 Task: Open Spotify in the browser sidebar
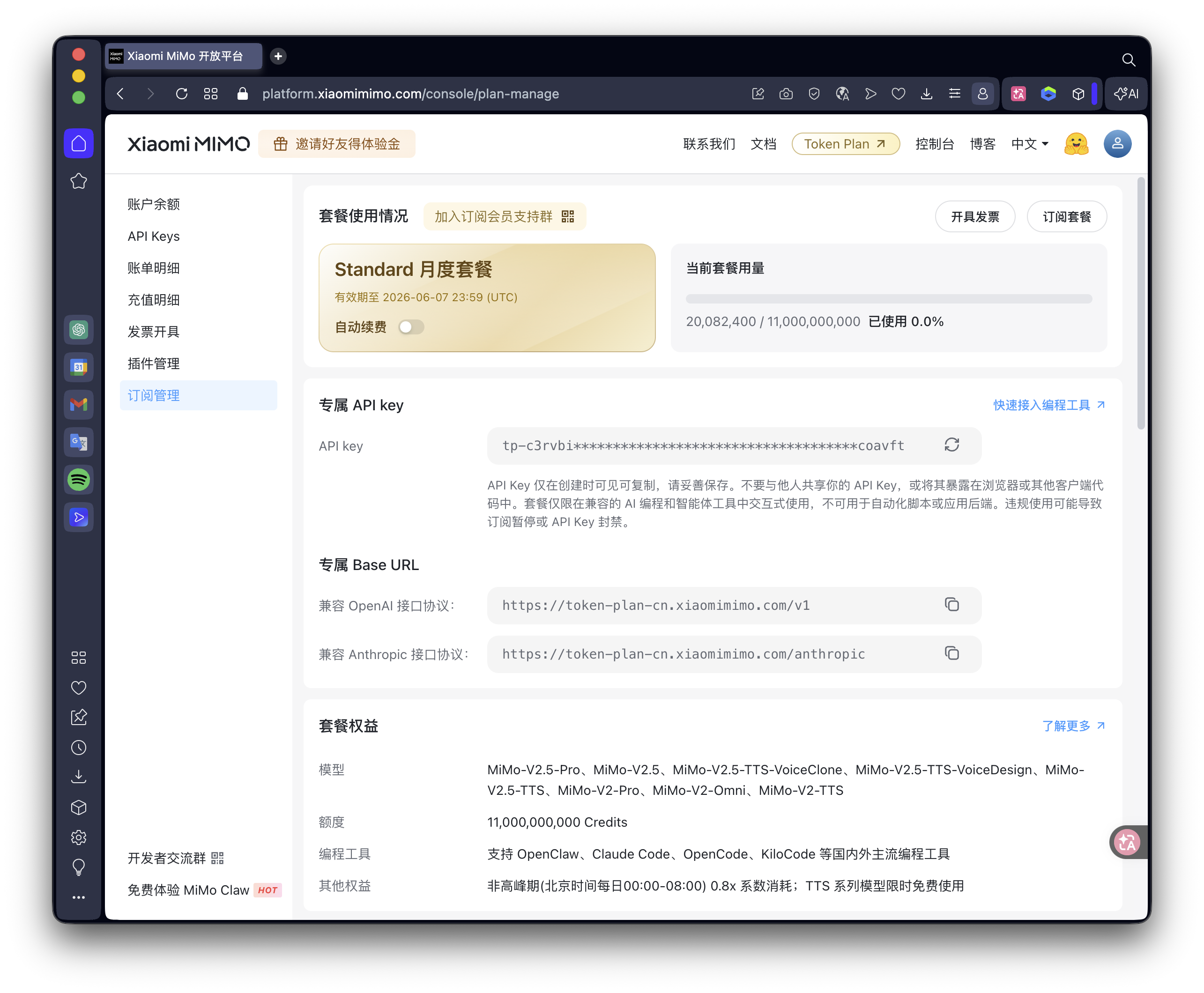click(78, 479)
